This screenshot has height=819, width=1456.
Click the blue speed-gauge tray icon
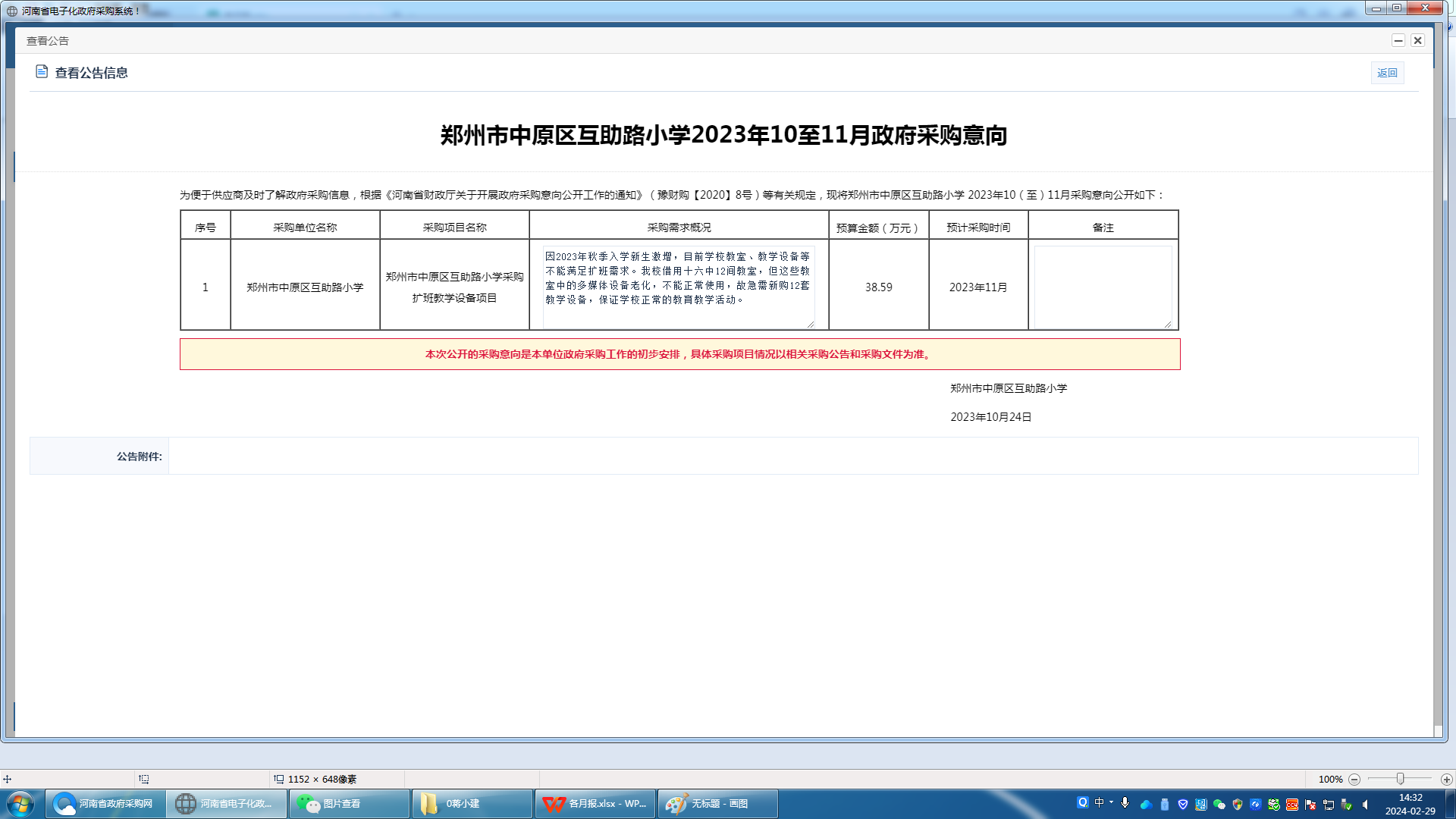1256,805
